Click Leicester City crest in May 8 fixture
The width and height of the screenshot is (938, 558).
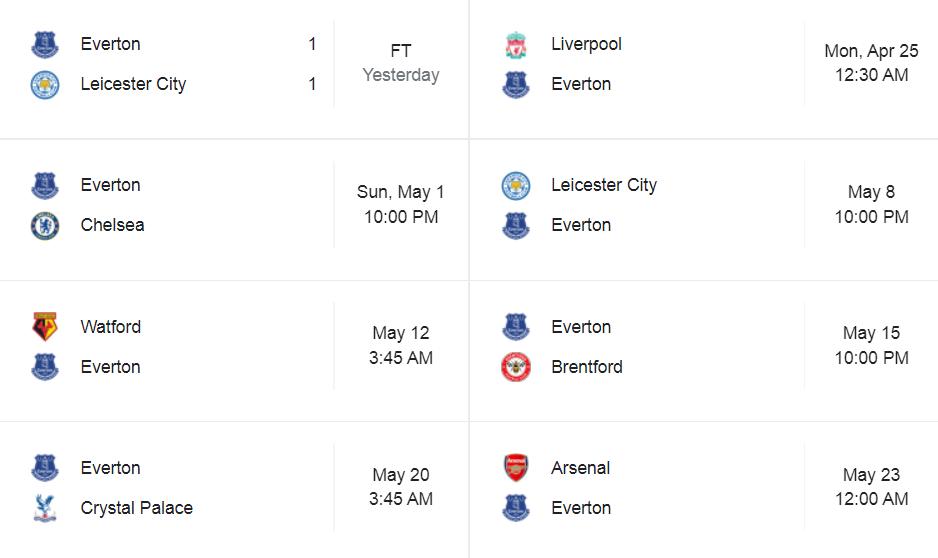pyautogui.click(x=516, y=185)
